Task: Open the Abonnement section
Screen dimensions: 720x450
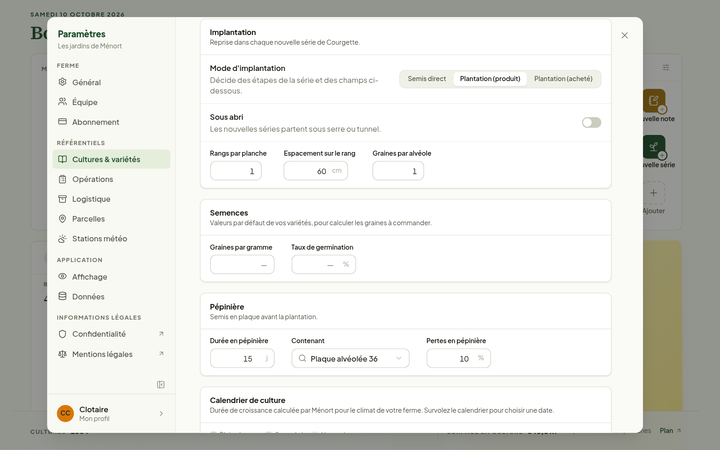Action: [x=111, y=122]
